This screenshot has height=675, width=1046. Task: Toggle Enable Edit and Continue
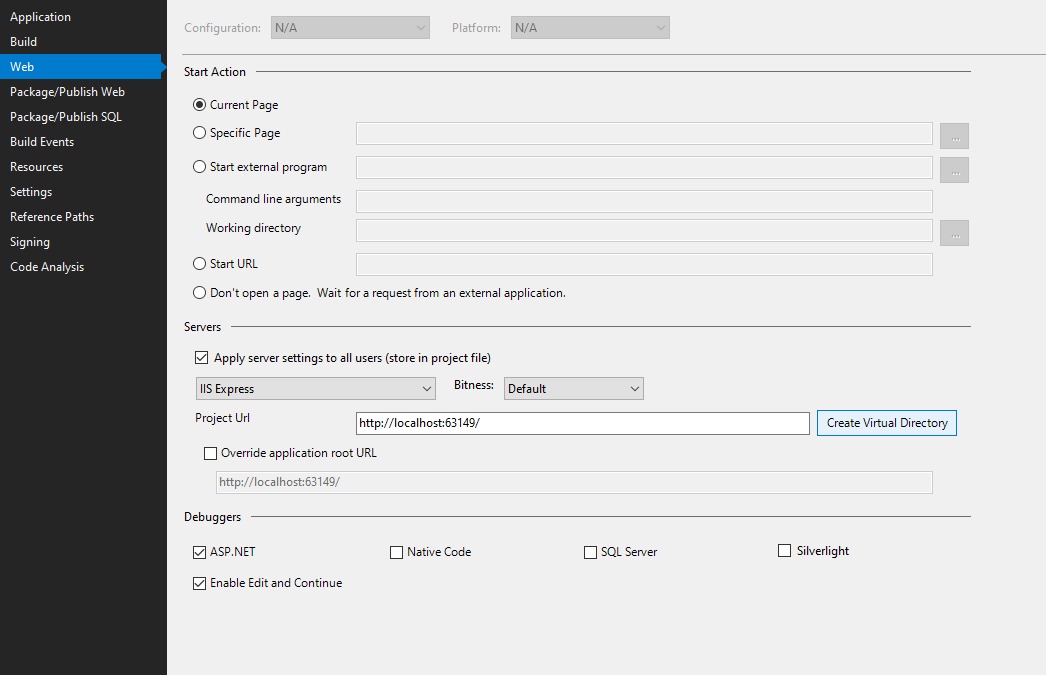coord(200,583)
